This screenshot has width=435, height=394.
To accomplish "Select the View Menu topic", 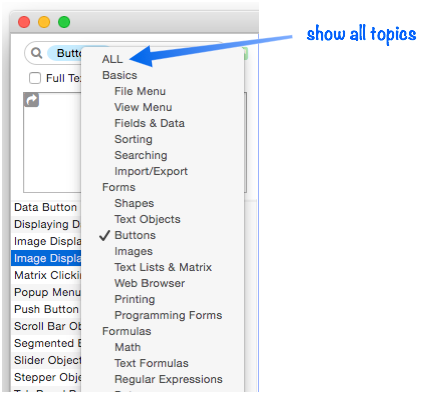I will coord(143,107).
